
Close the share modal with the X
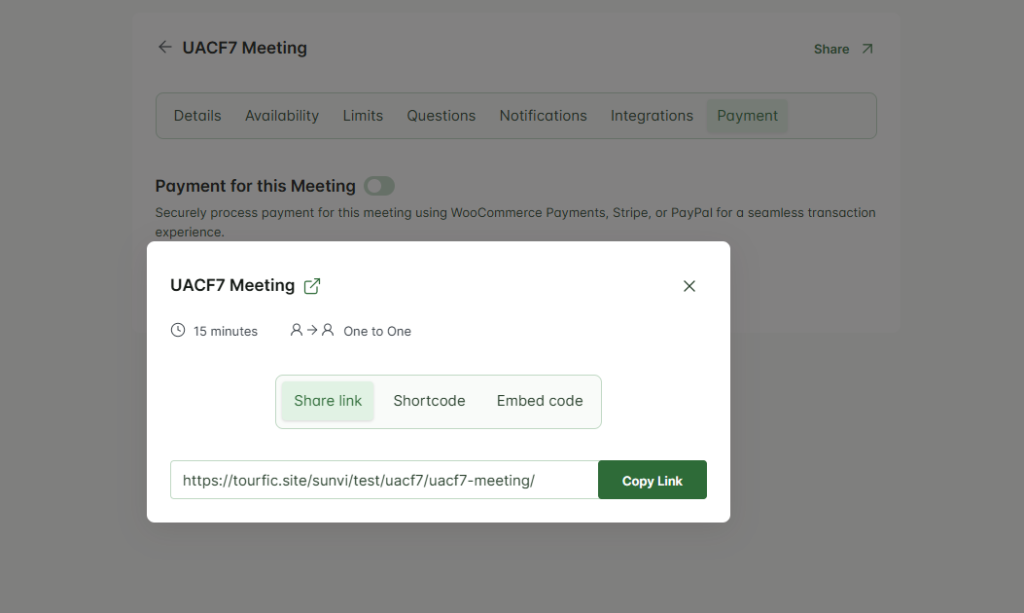point(689,286)
